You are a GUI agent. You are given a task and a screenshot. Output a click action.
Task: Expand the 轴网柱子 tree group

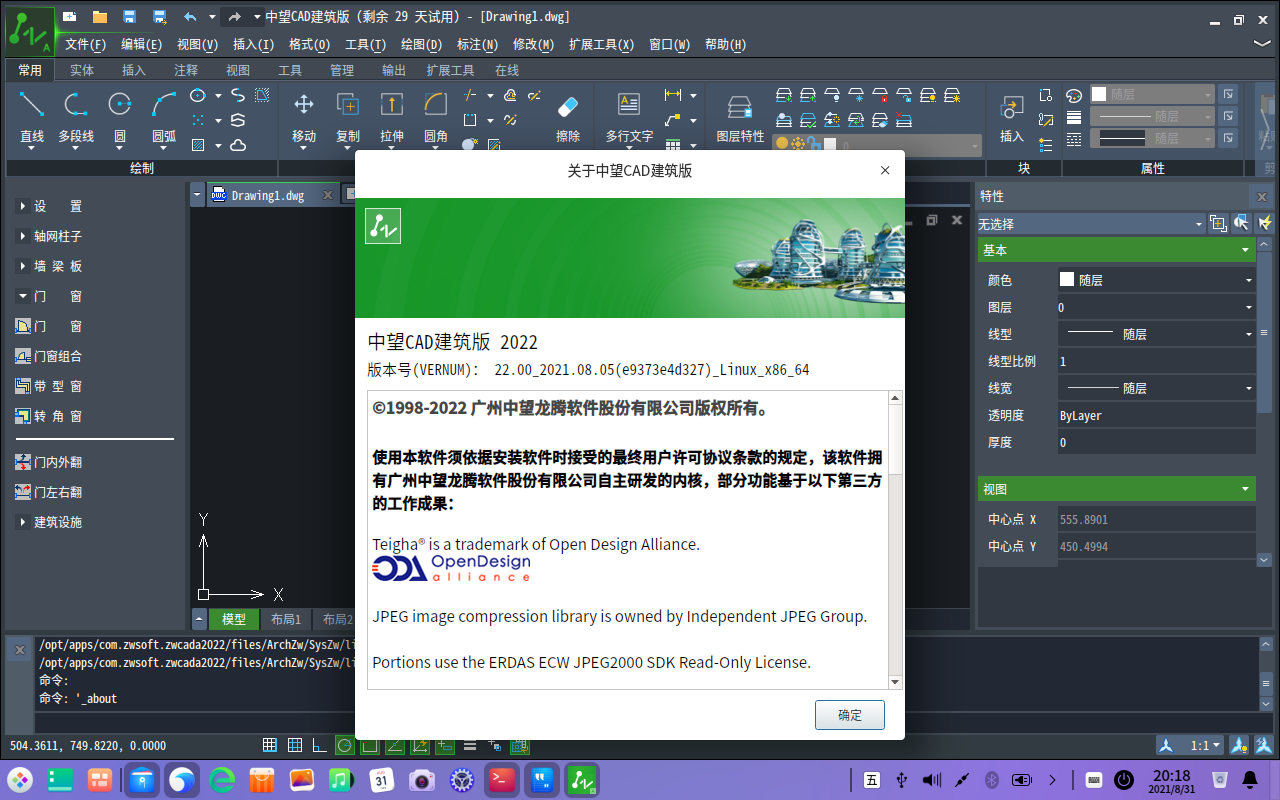pyautogui.click(x=23, y=236)
